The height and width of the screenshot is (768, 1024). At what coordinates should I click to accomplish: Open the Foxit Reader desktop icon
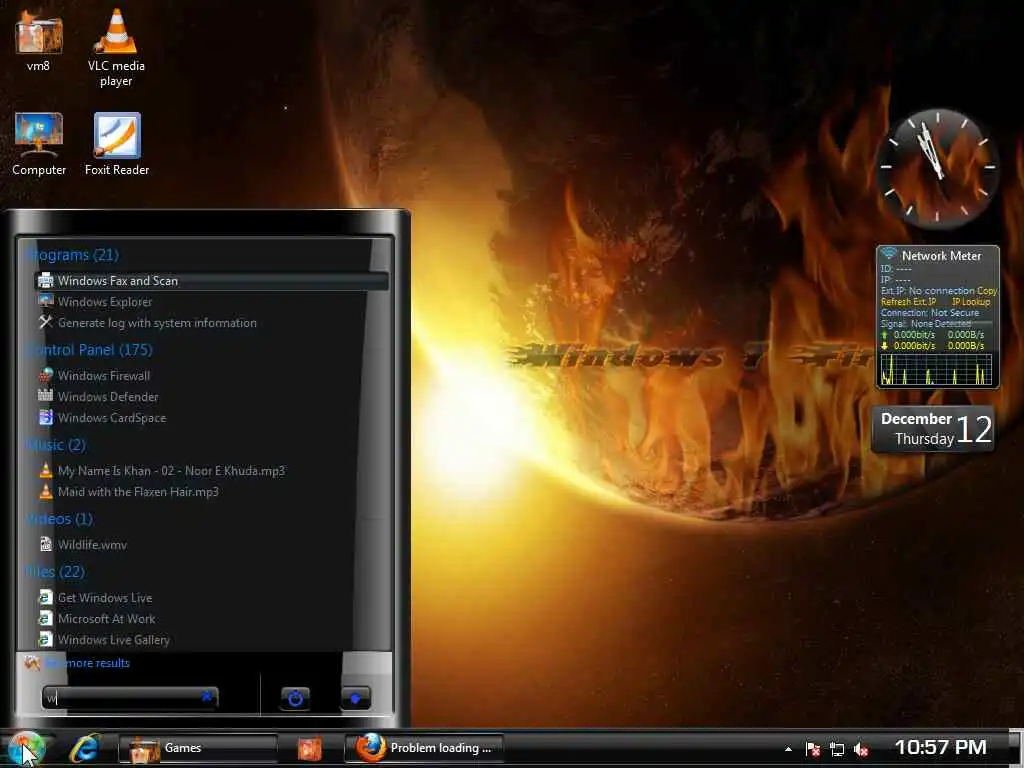(x=117, y=144)
